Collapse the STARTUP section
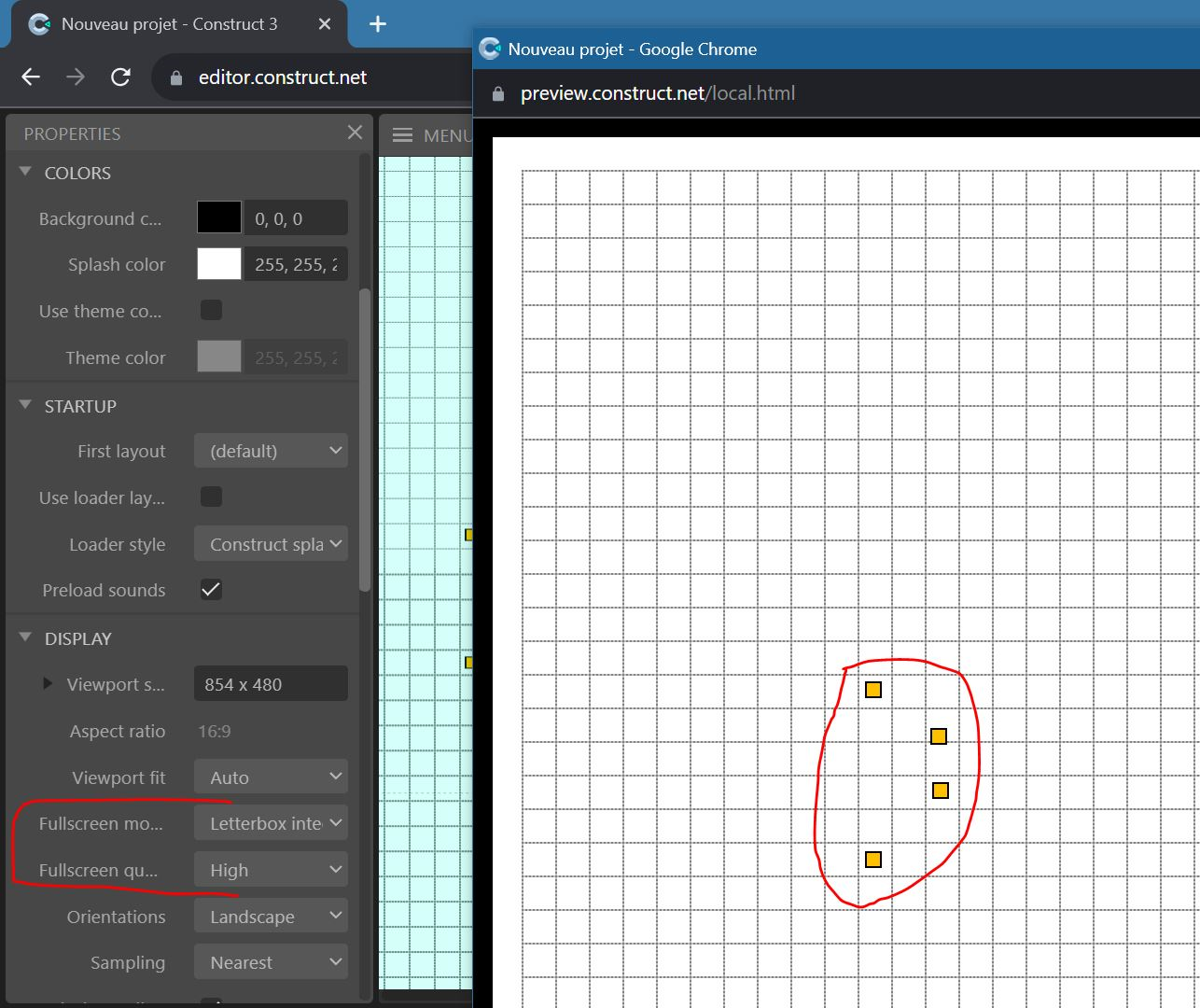The height and width of the screenshot is (1008, 1200). (26, 405)
